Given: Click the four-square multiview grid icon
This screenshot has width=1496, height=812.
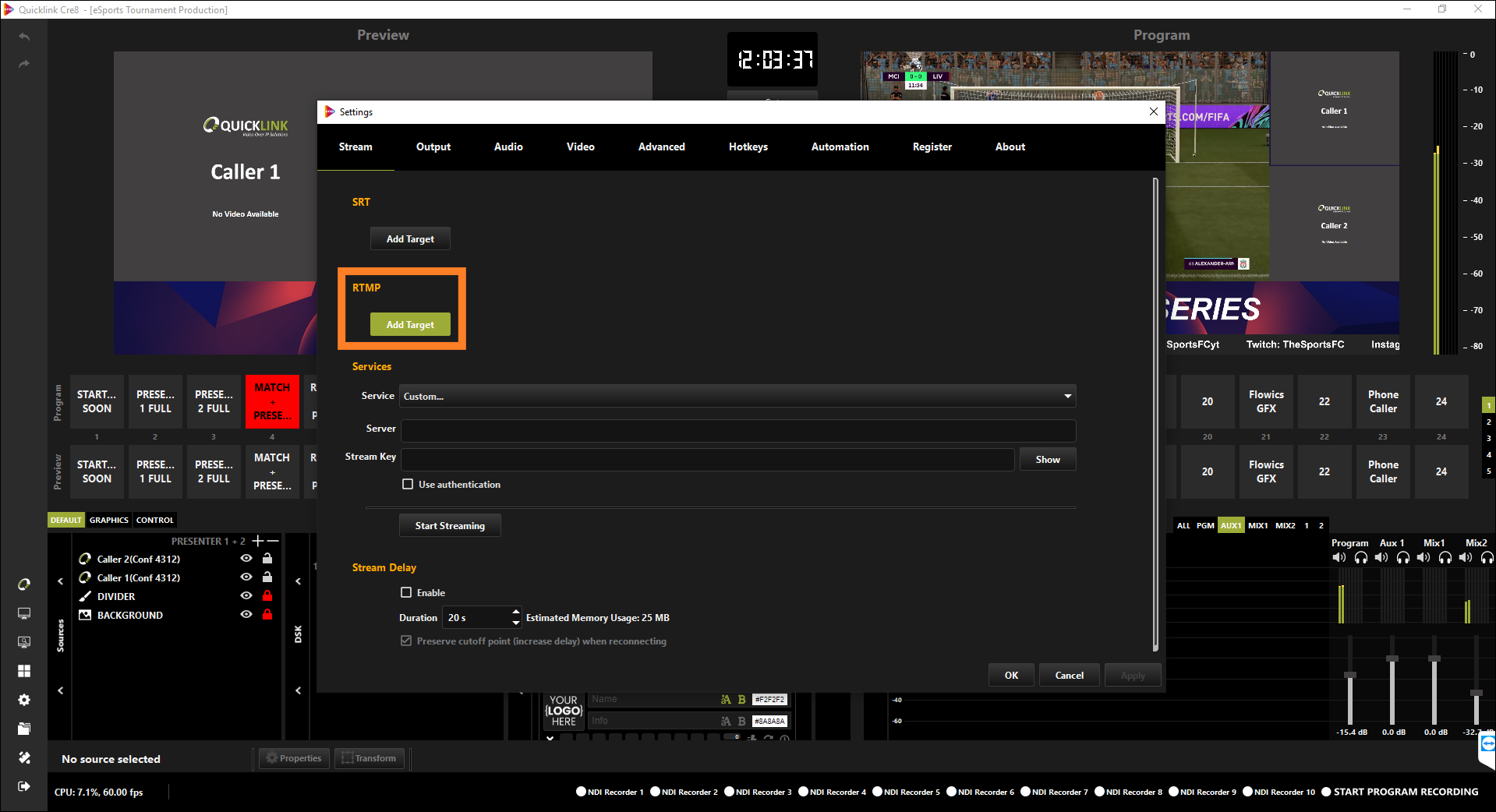Looking at the screenshot, I should click(x=24, y=671).
